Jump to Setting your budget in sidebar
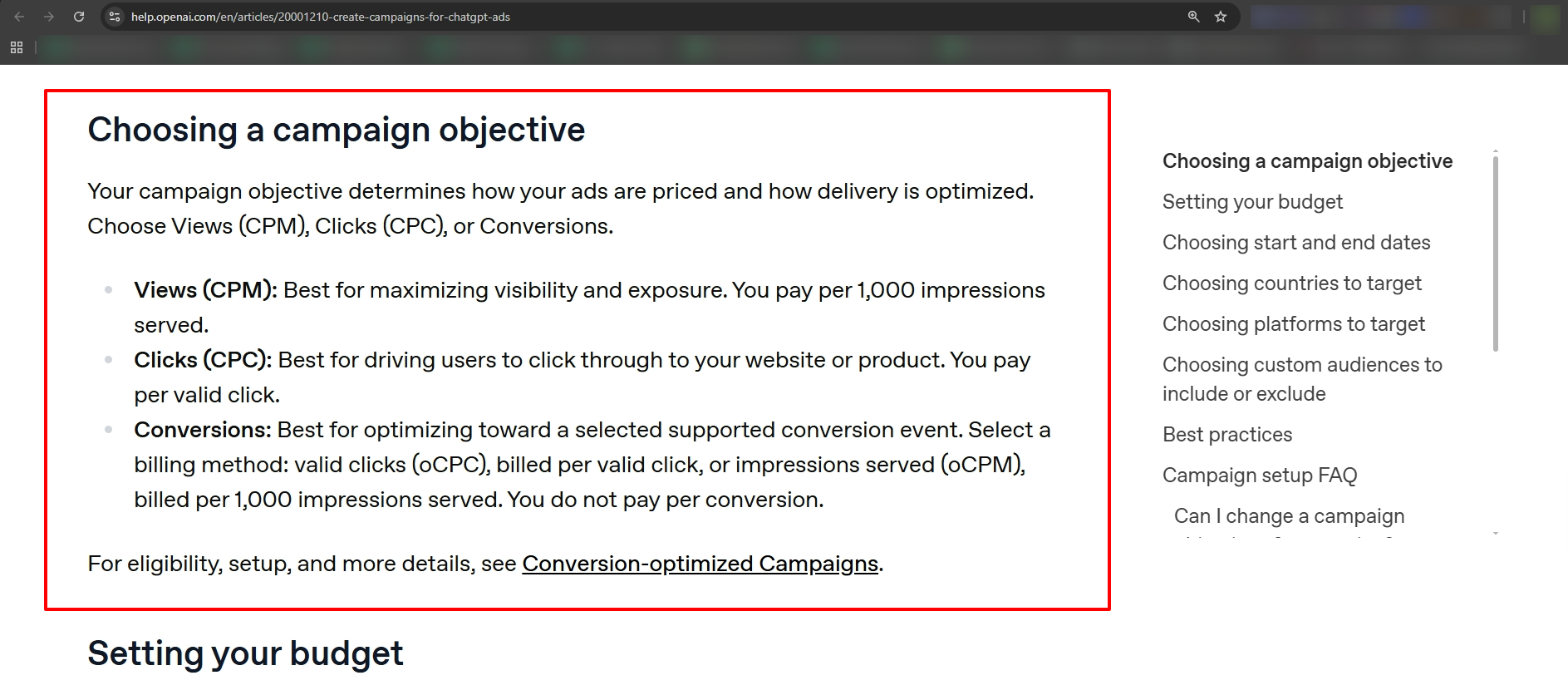This screenshot has width=1568, height=690. 1252,202
